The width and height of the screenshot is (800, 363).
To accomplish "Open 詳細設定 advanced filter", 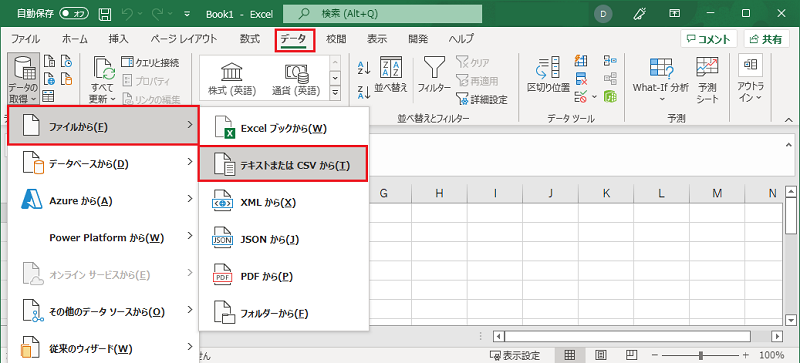I will click(x=482, y=99).
